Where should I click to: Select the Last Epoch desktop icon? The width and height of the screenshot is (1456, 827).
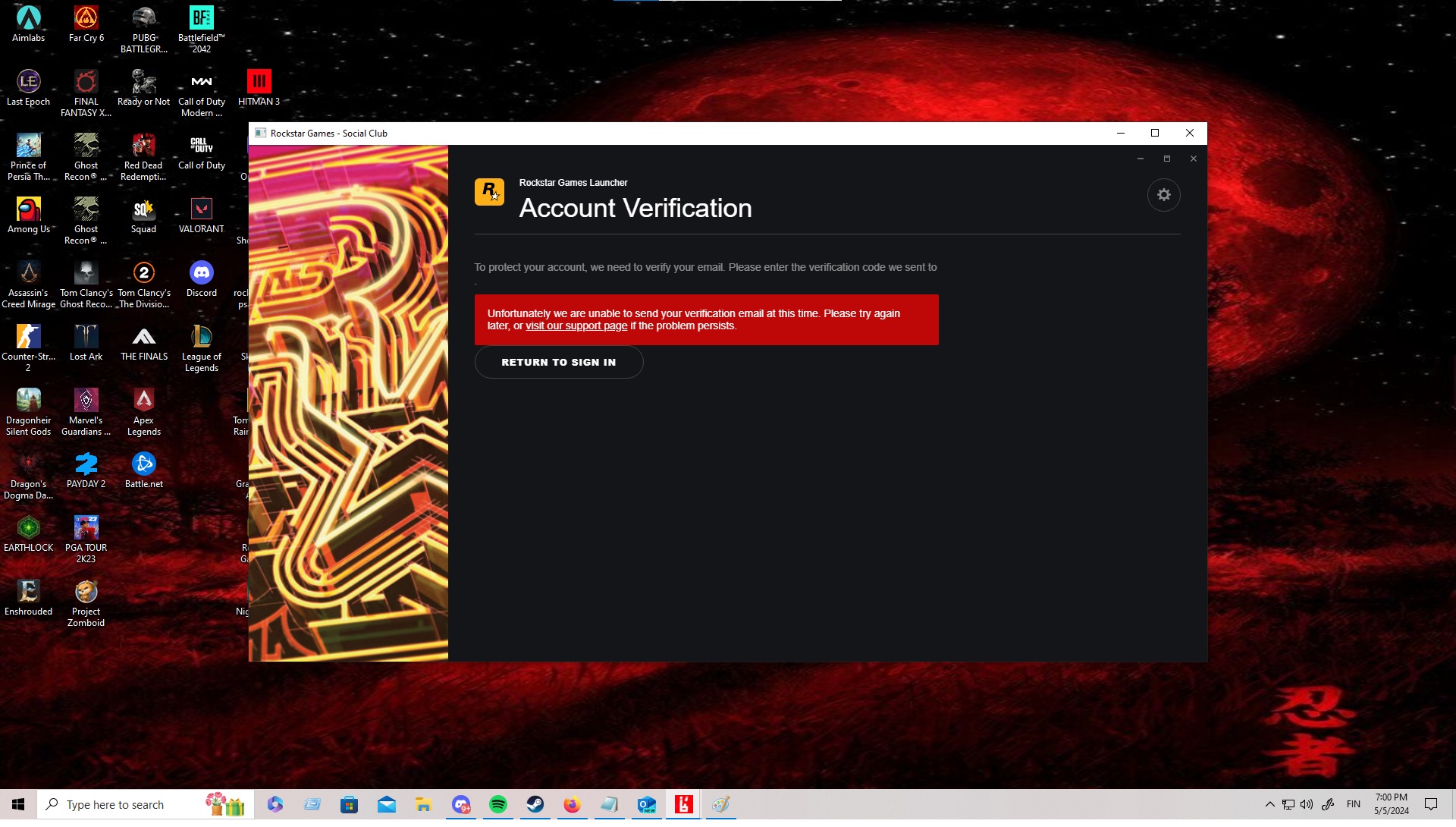tap(29, 88)
